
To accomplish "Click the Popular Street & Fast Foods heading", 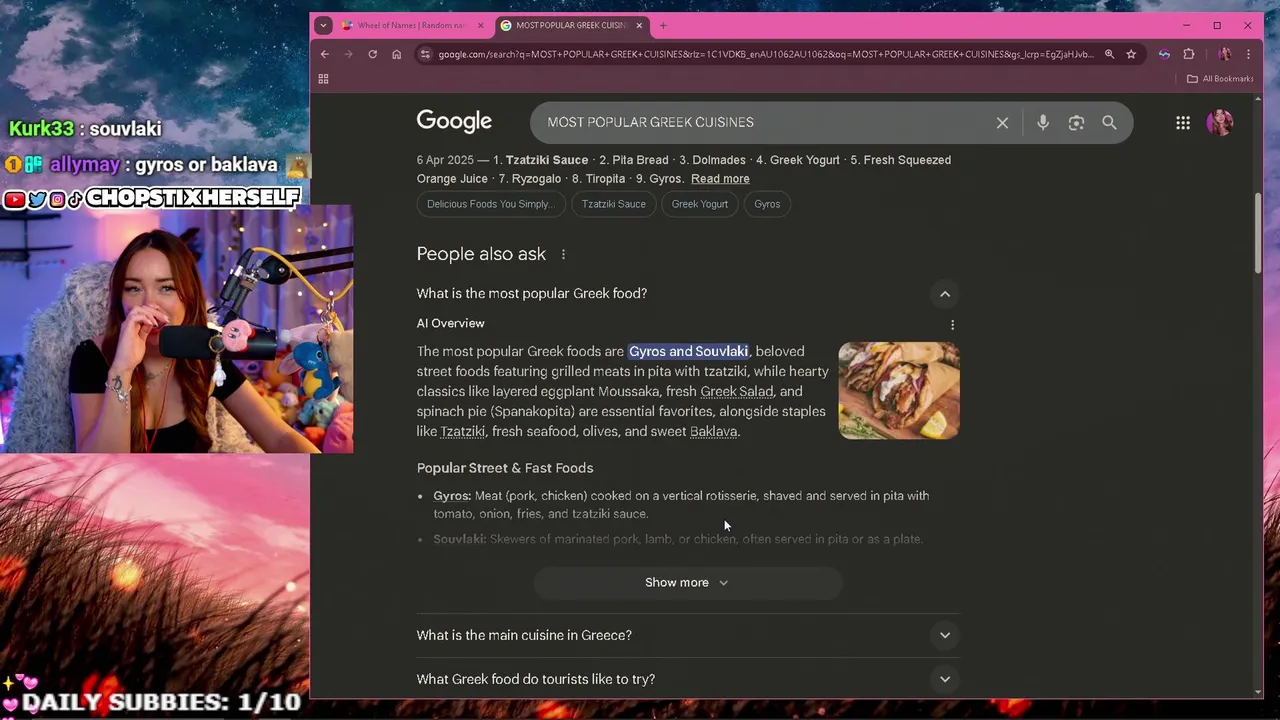I will tap(505, 468).
